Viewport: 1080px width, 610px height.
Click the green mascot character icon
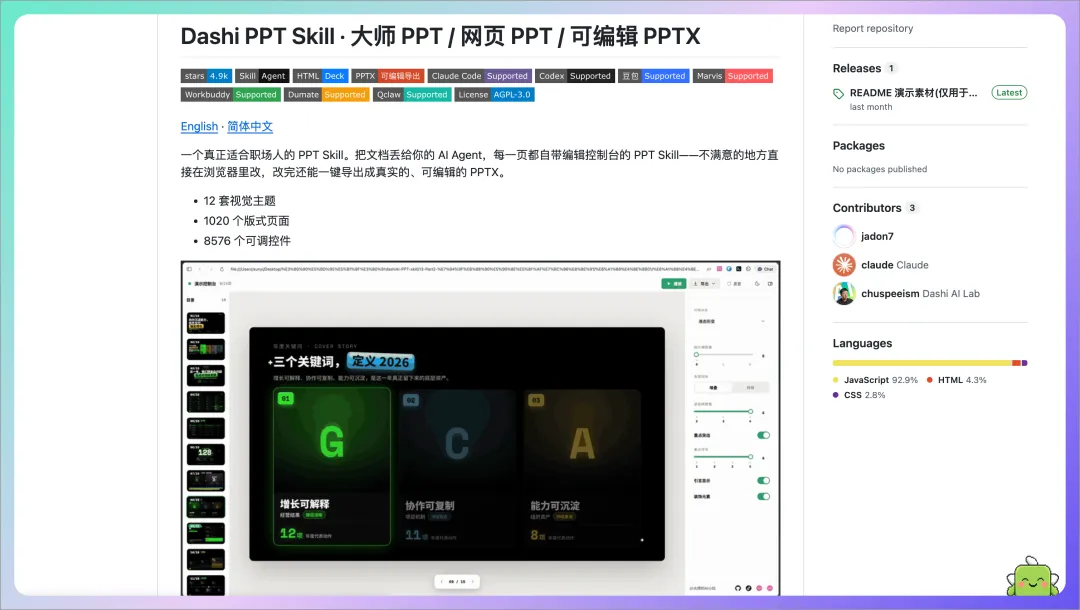pyautogui.click(x=1032, y=577)
